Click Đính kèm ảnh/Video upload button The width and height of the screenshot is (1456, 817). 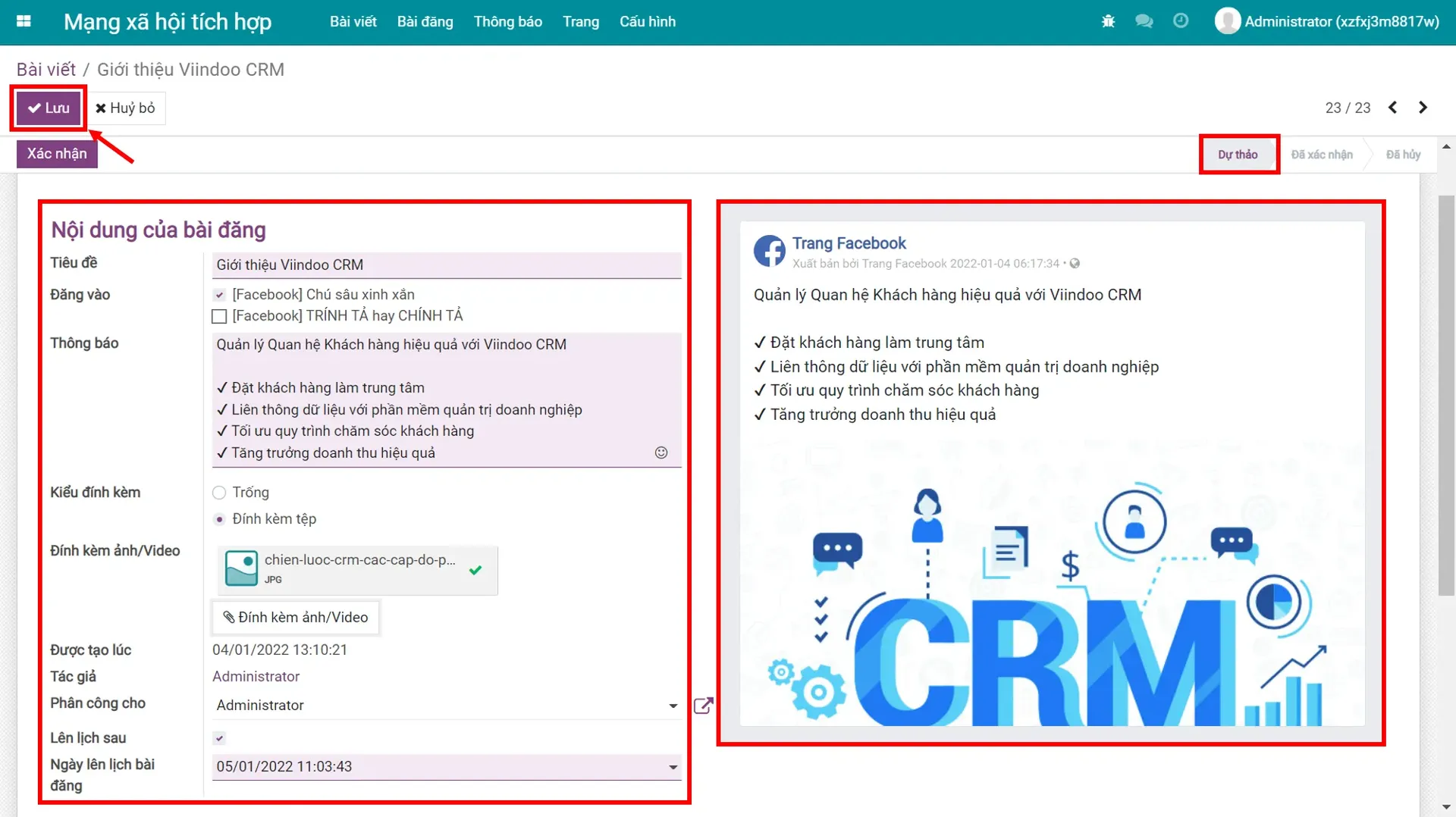pos(296,617)
